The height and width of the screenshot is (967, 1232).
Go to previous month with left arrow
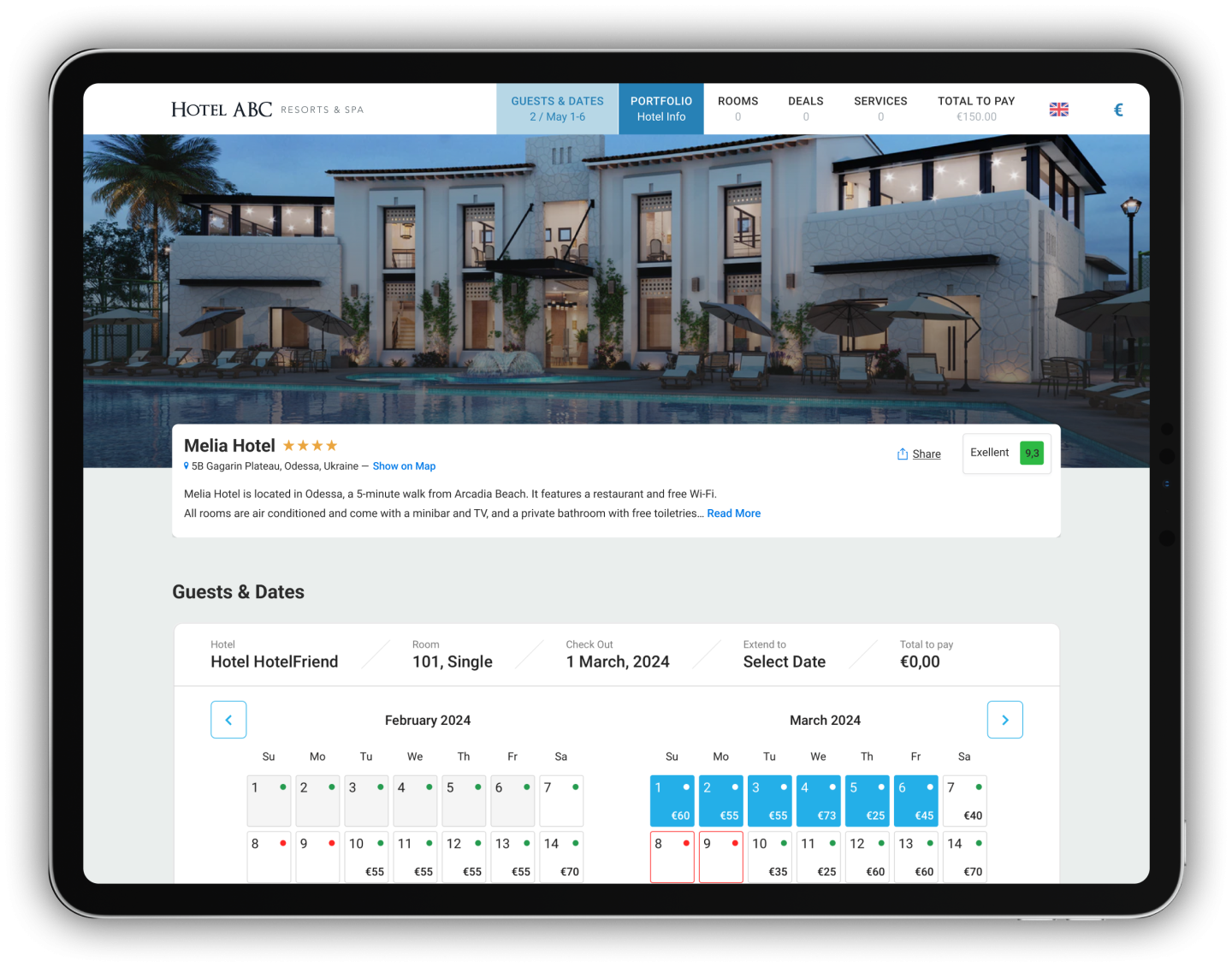pyautogui.click(x=228, y=720)
